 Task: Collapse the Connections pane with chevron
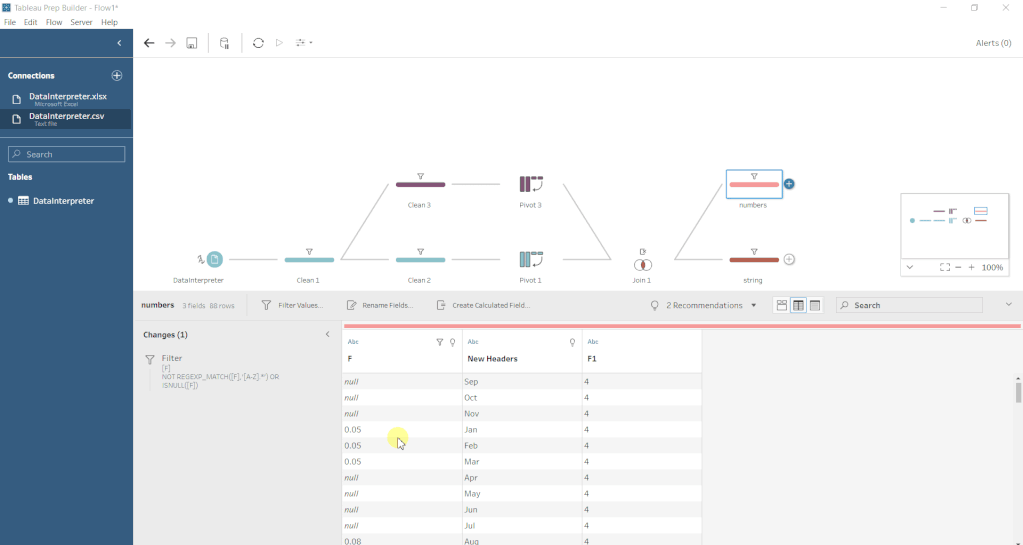click(119, 43)
